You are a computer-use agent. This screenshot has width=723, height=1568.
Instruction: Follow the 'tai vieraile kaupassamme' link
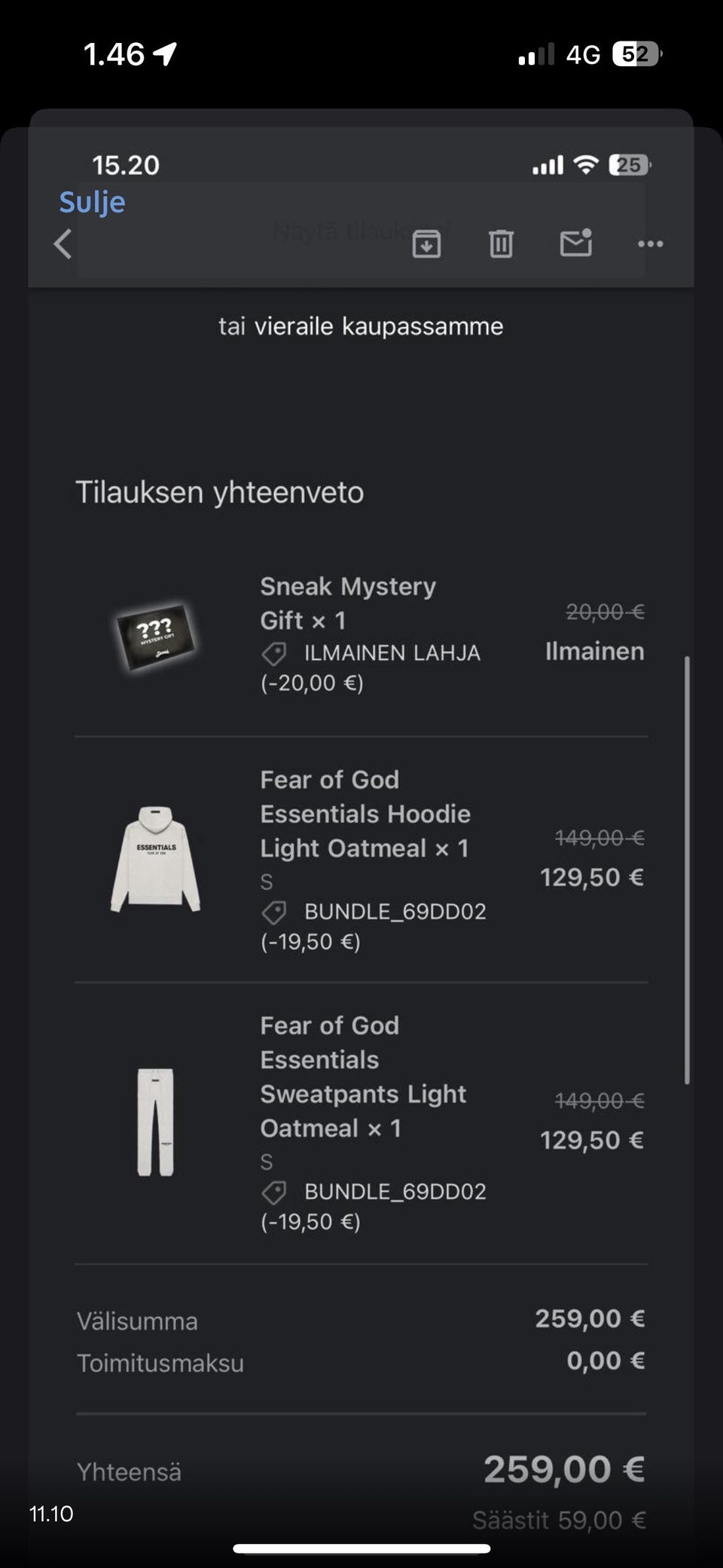(x=361, y=326)
